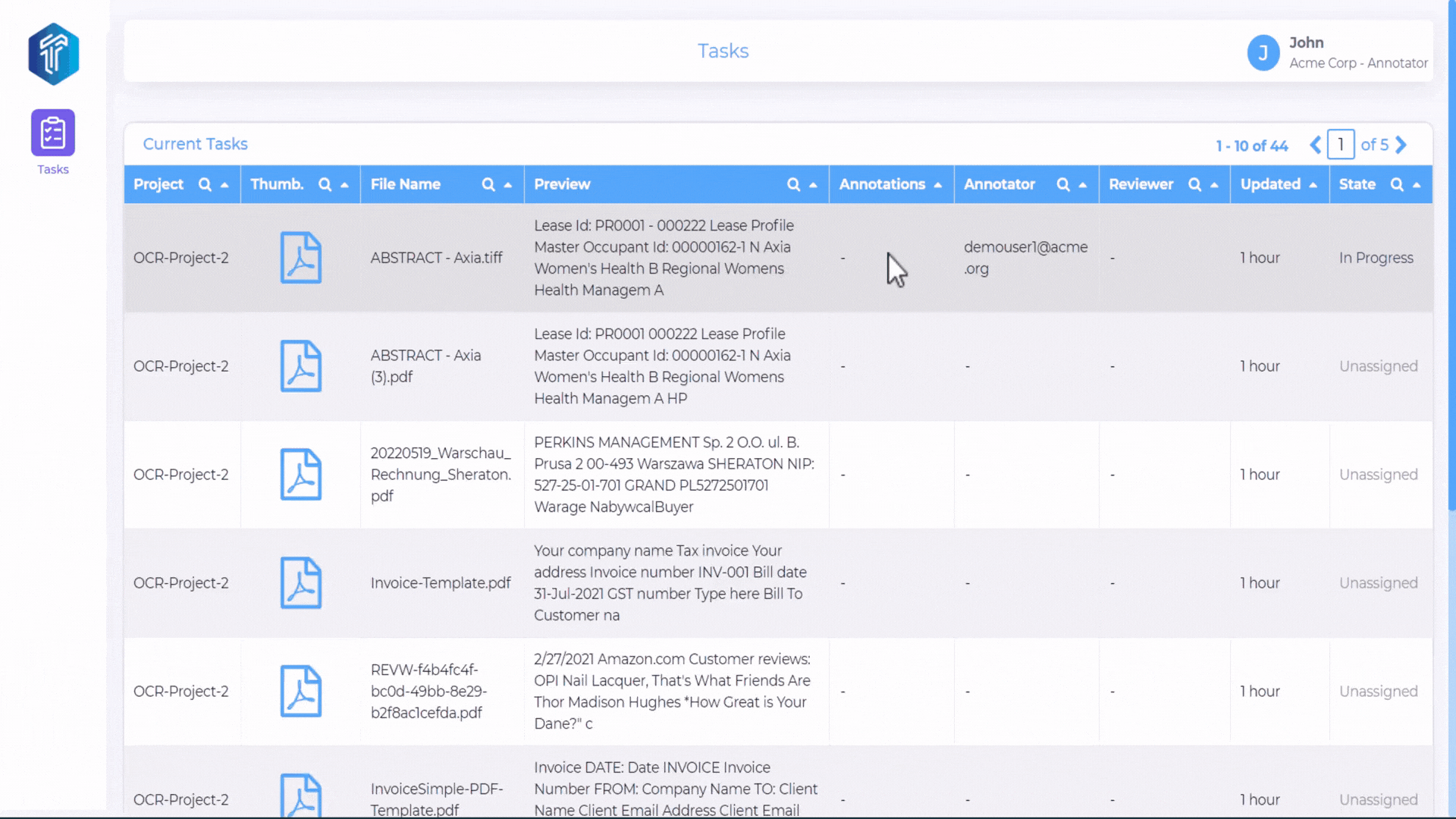
Task: Click preview text starting PERKINS MANAGEMENT
Action: pyautogui.click(x=674, y=475)
